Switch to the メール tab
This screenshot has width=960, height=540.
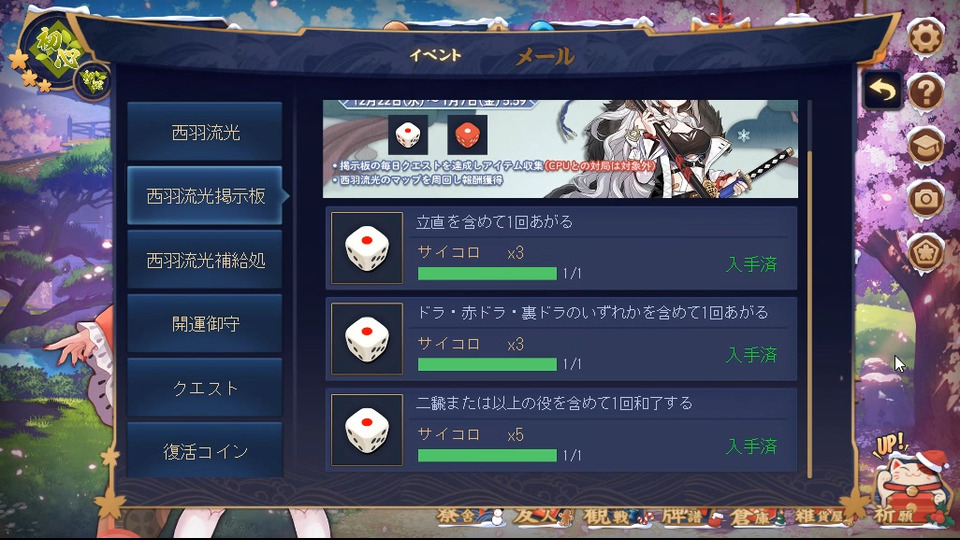pos(545,56)
